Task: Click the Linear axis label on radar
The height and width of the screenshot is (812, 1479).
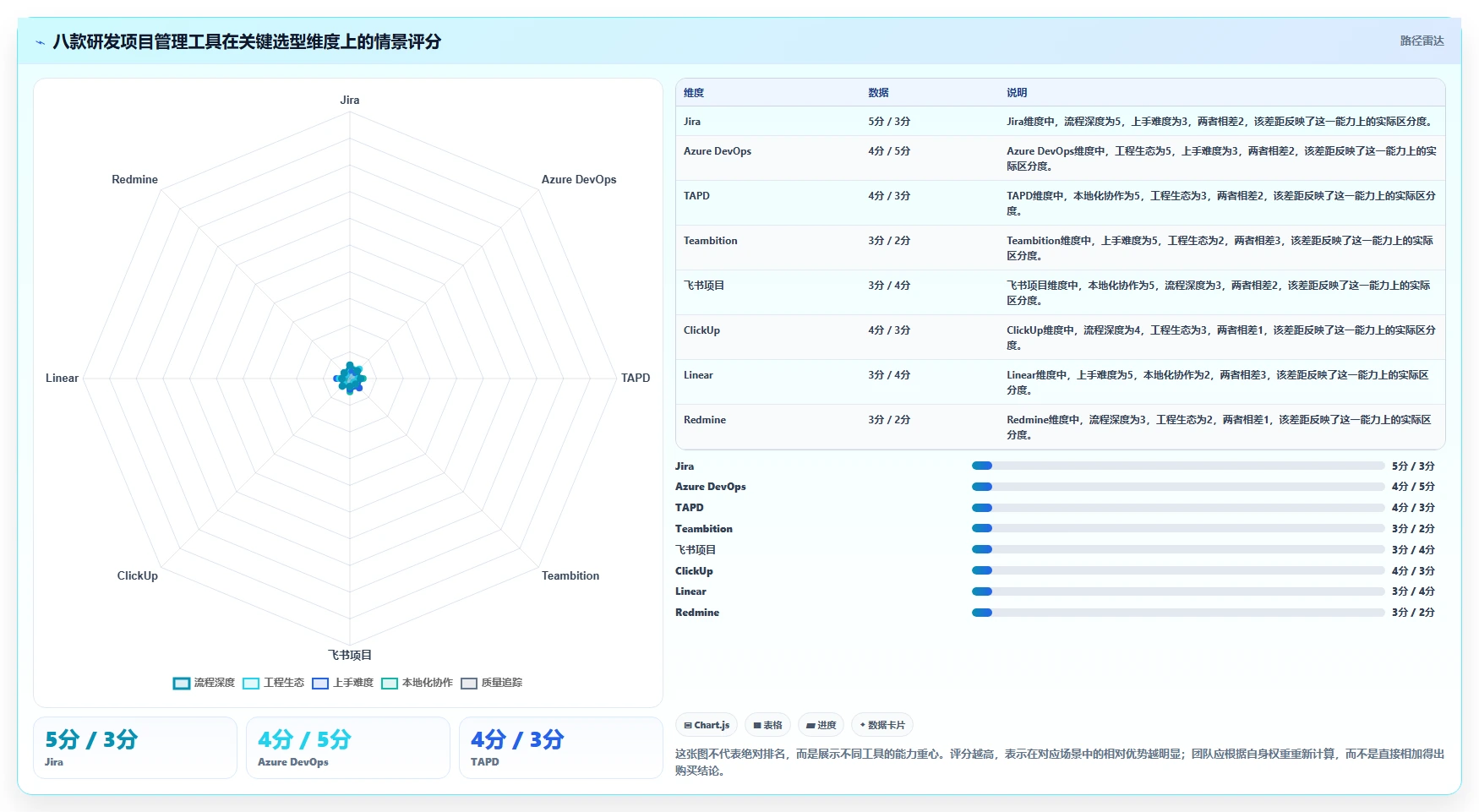Action: 62,378
